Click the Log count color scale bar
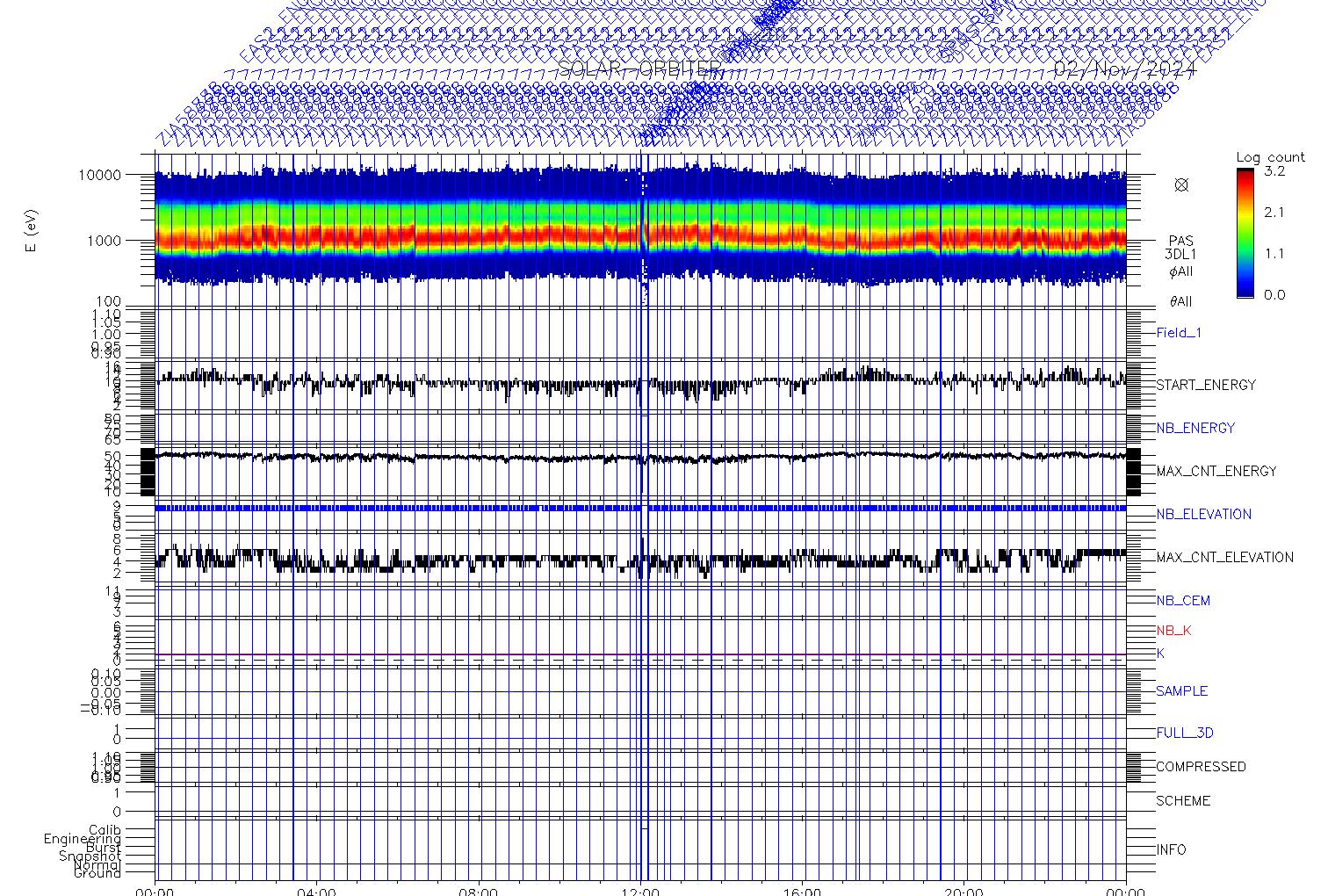 tap(1245, 233)
